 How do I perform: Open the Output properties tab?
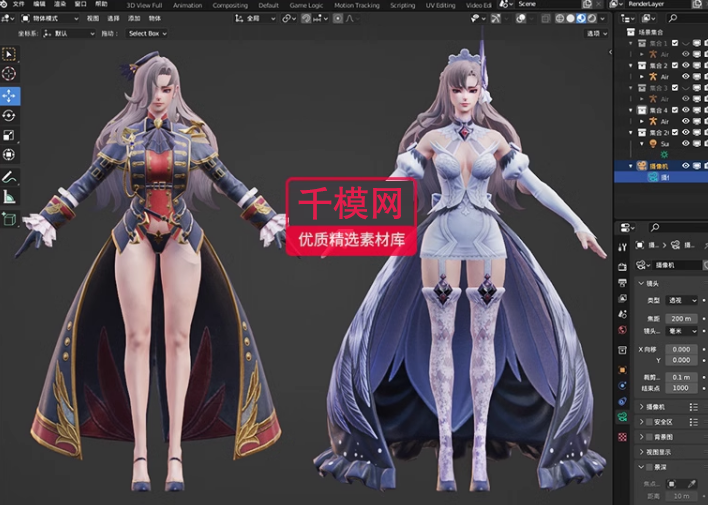623,283
